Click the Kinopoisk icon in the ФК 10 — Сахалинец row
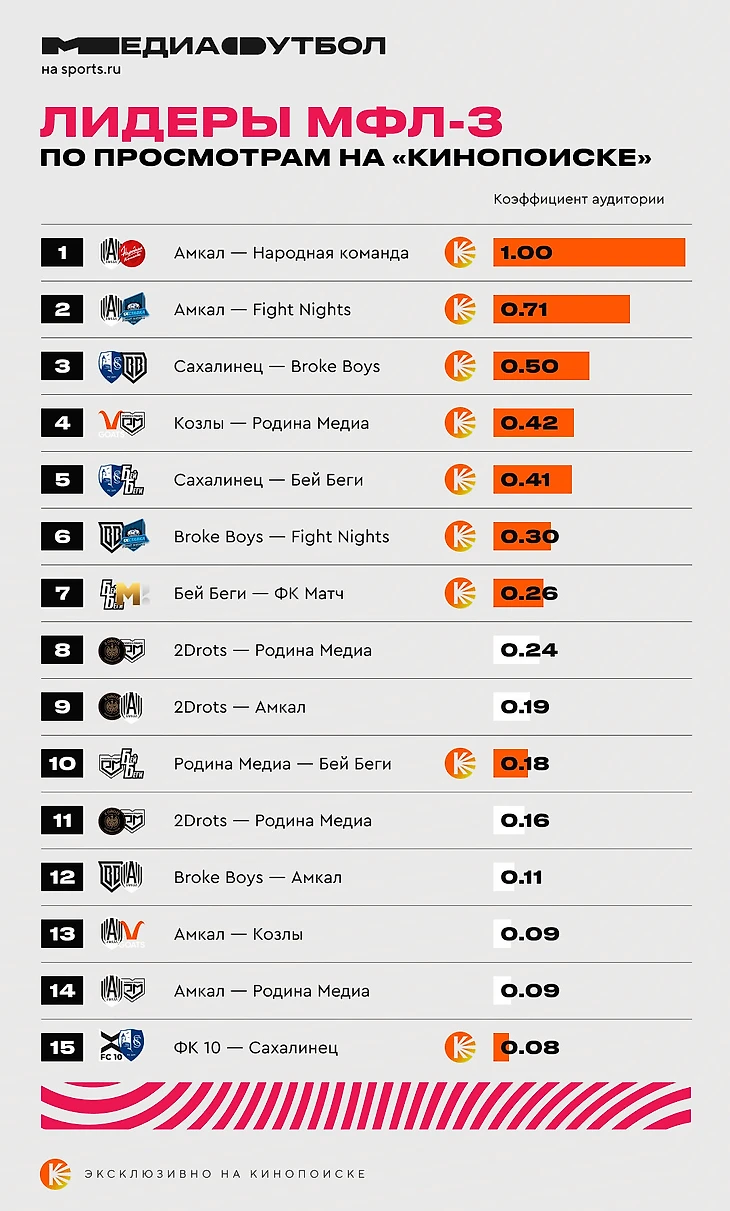The image size is (730, 1211). 460,1047
